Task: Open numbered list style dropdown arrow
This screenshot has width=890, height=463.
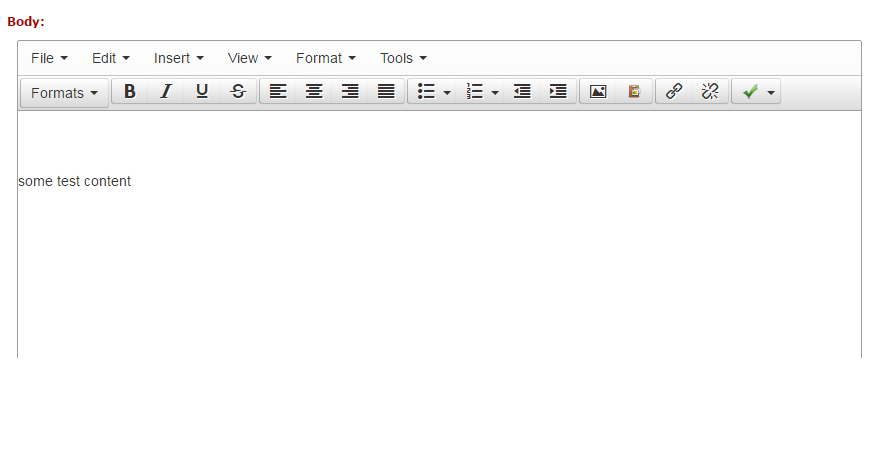Action: 495,92
